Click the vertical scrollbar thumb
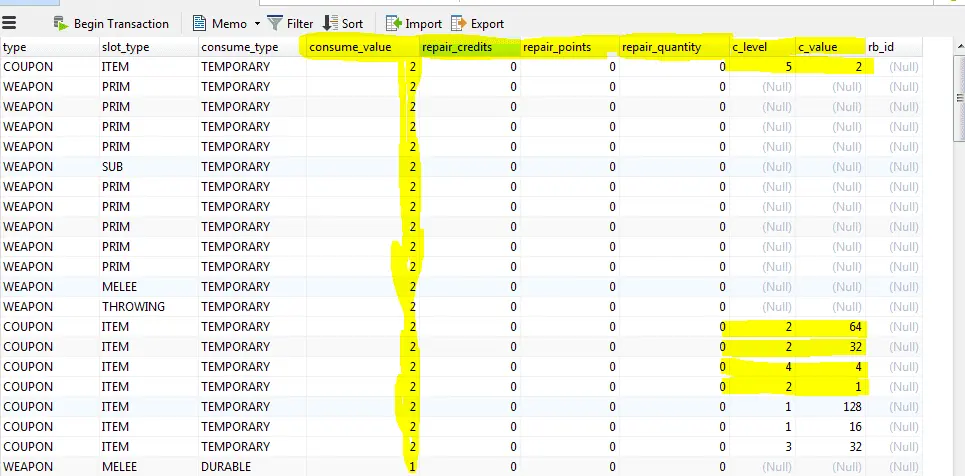This screenshot has height=476, width=965. [x=959, y=97]
